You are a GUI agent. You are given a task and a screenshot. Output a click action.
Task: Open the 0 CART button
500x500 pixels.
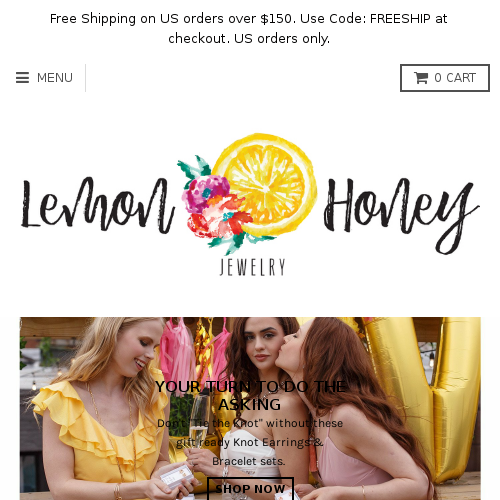[445, 78]
